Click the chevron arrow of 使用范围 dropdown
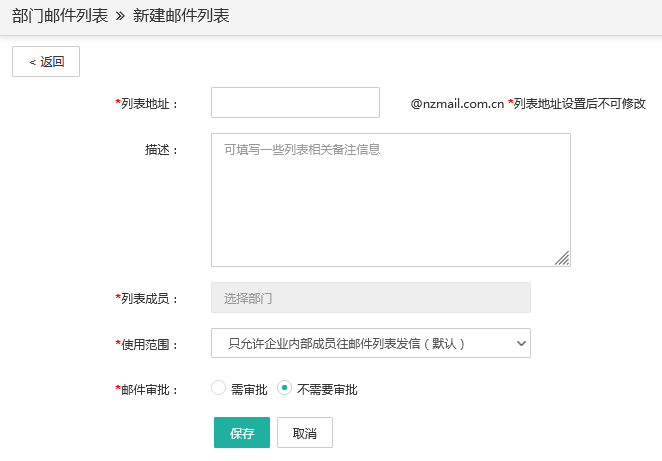The height and width of the screenshot is (461, 662). (521, 344)
